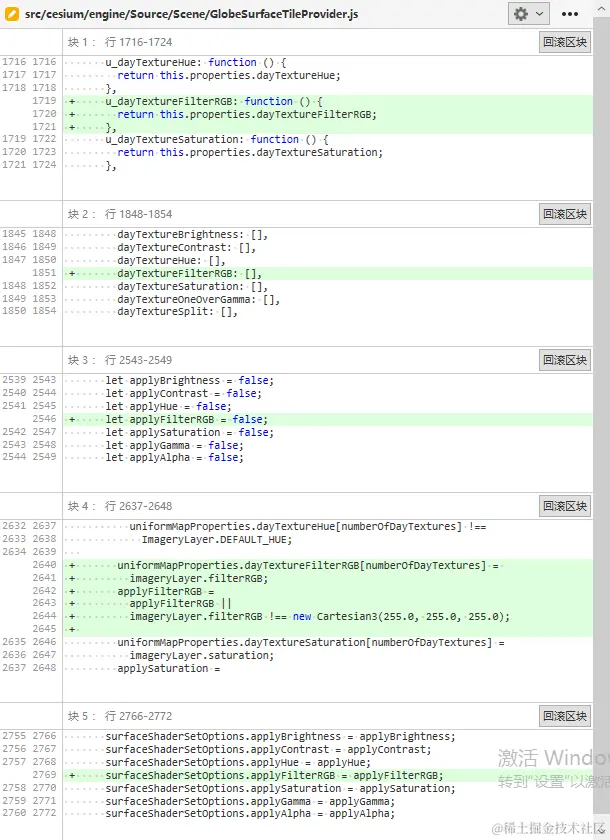Click new line number 1719 in gutter

tap(44, 101)
